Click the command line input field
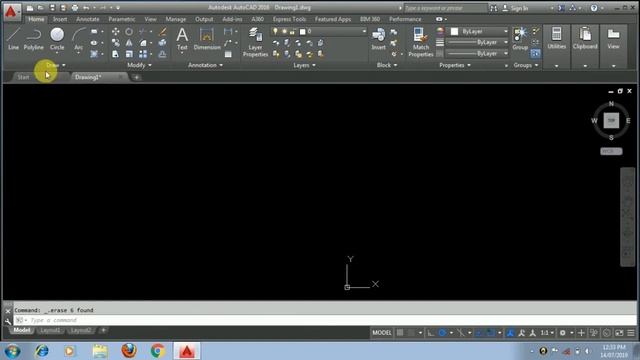This screenshot has height=360, width=640. [x=324, y=320]
